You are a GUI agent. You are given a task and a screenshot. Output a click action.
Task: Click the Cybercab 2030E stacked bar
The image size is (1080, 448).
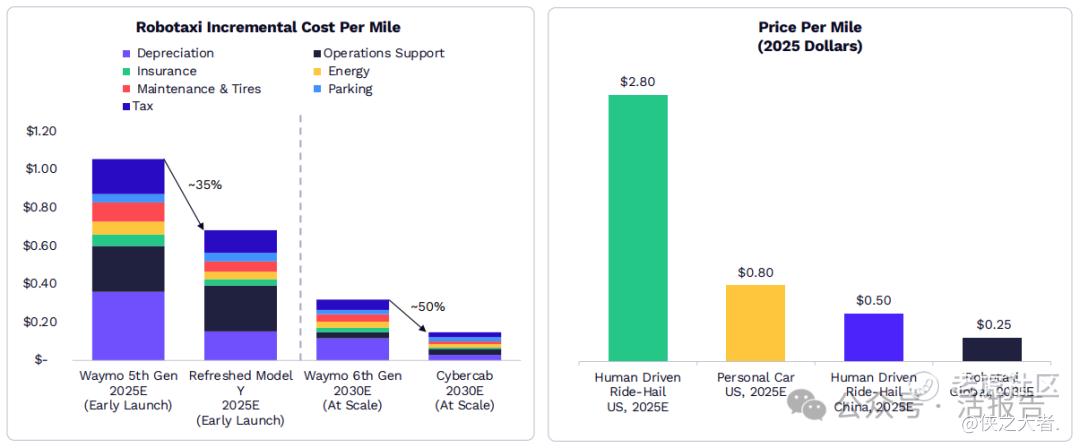[465, 346]
